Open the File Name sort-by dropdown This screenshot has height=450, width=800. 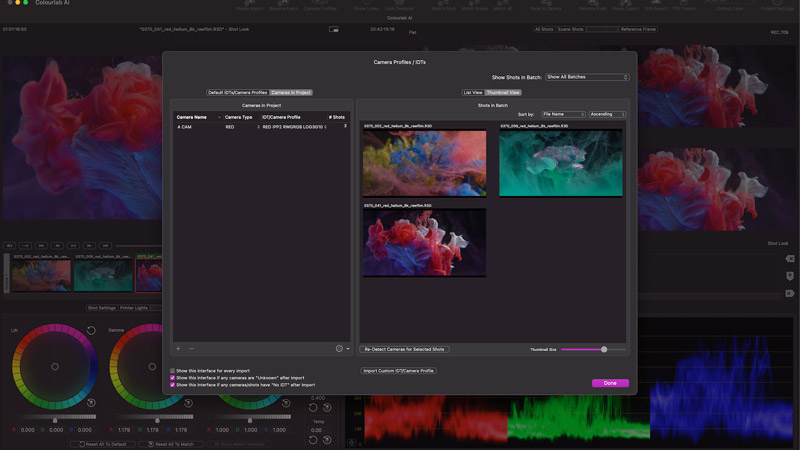[563, 114]
